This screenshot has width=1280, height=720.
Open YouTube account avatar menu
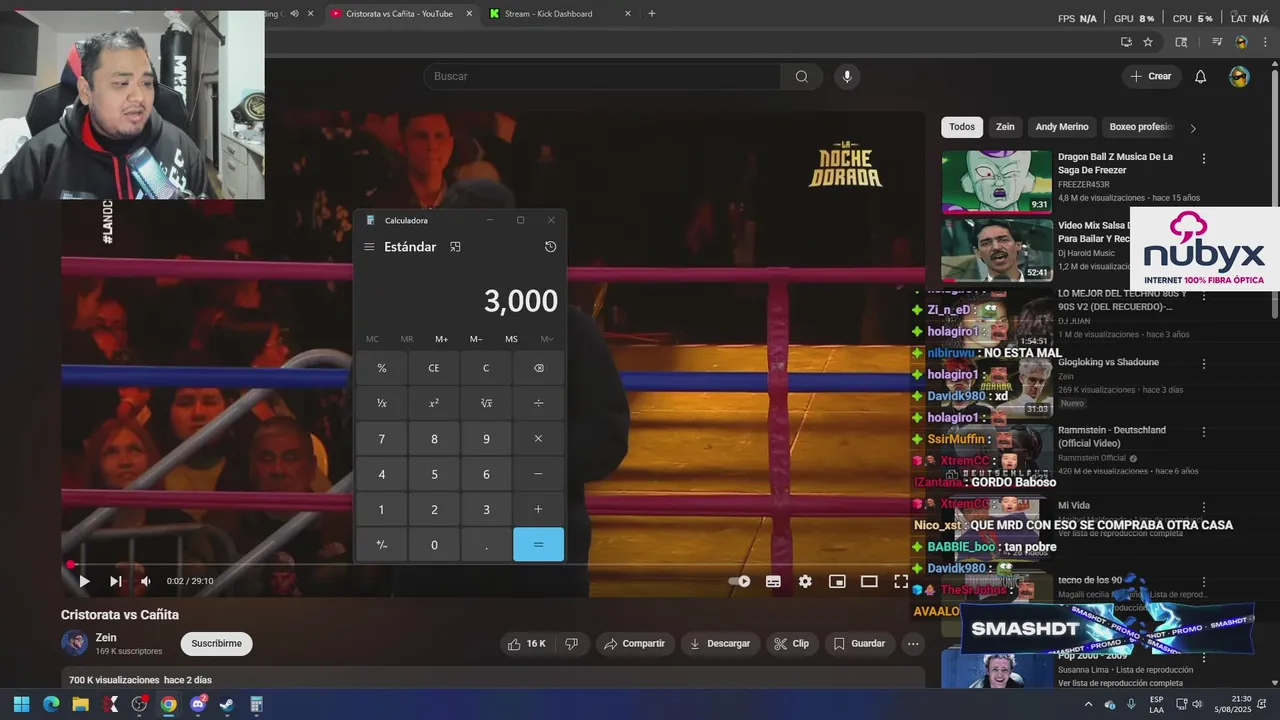[x=1239, y=76]
